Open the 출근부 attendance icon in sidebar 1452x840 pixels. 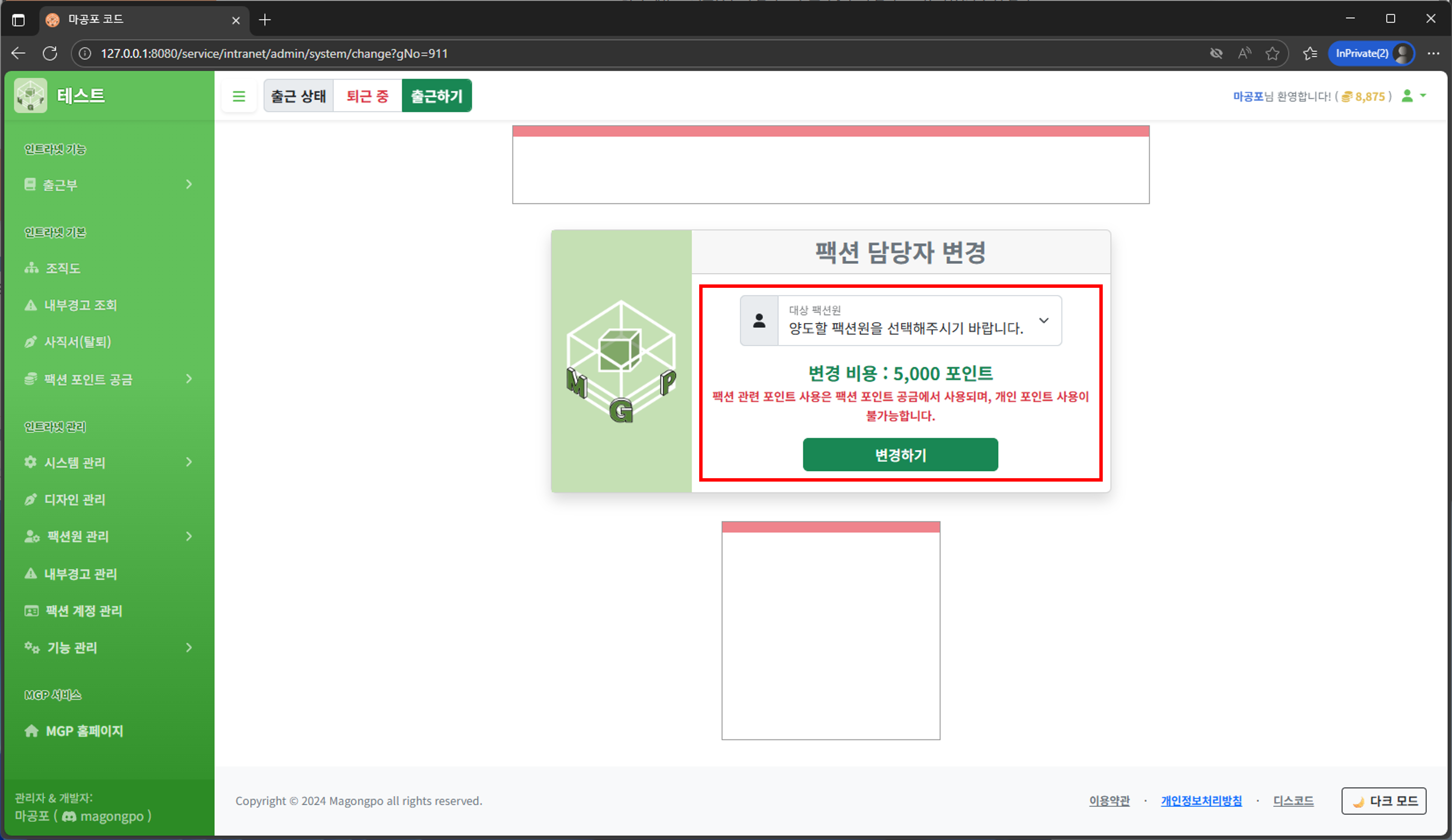pos(30,184)
